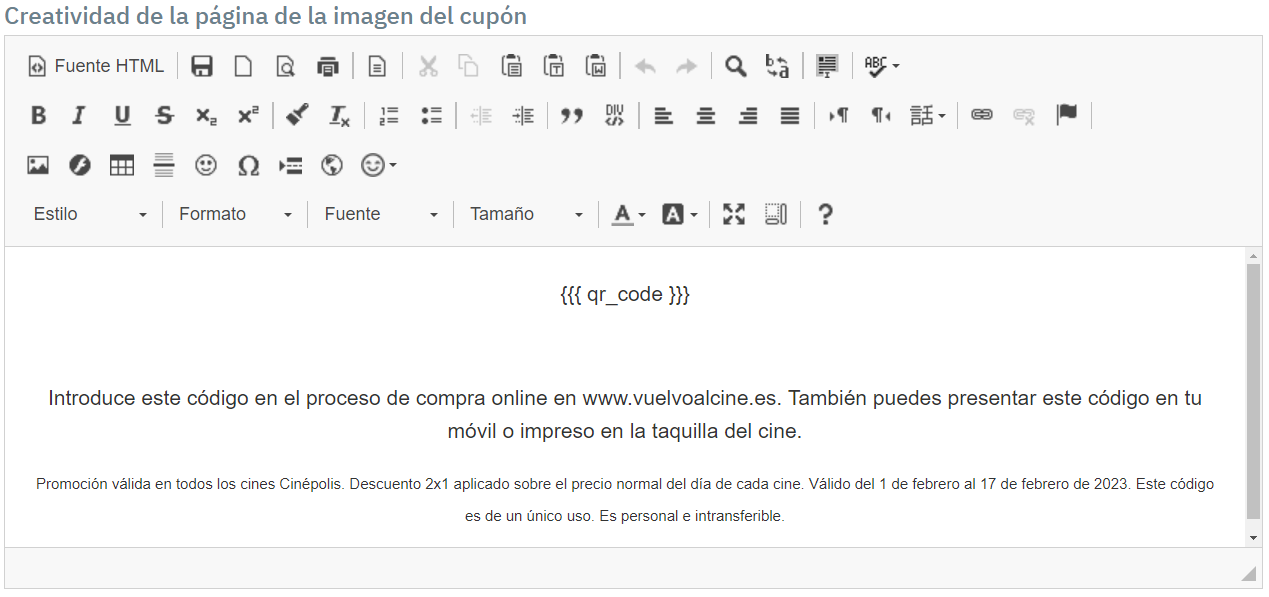This screenshot has width=1269, height=597.
Task: Paste from Word icon
Action: (x=595, y=66)
